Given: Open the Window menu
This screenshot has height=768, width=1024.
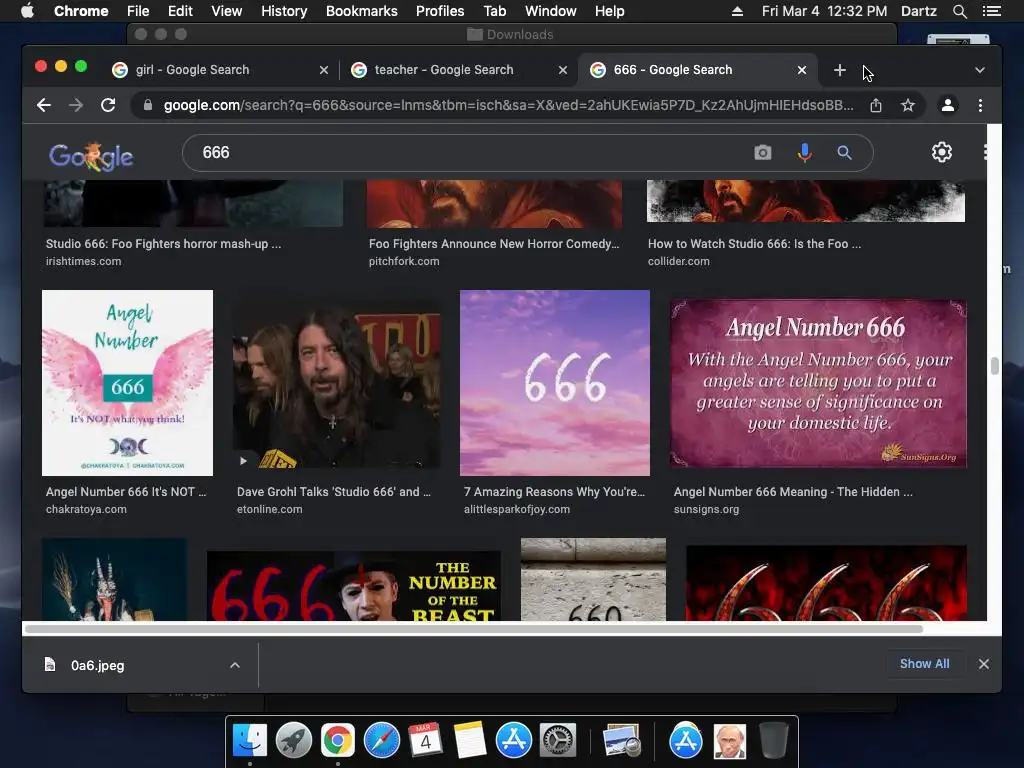Looking at the screenshot, I should (551, 11).
